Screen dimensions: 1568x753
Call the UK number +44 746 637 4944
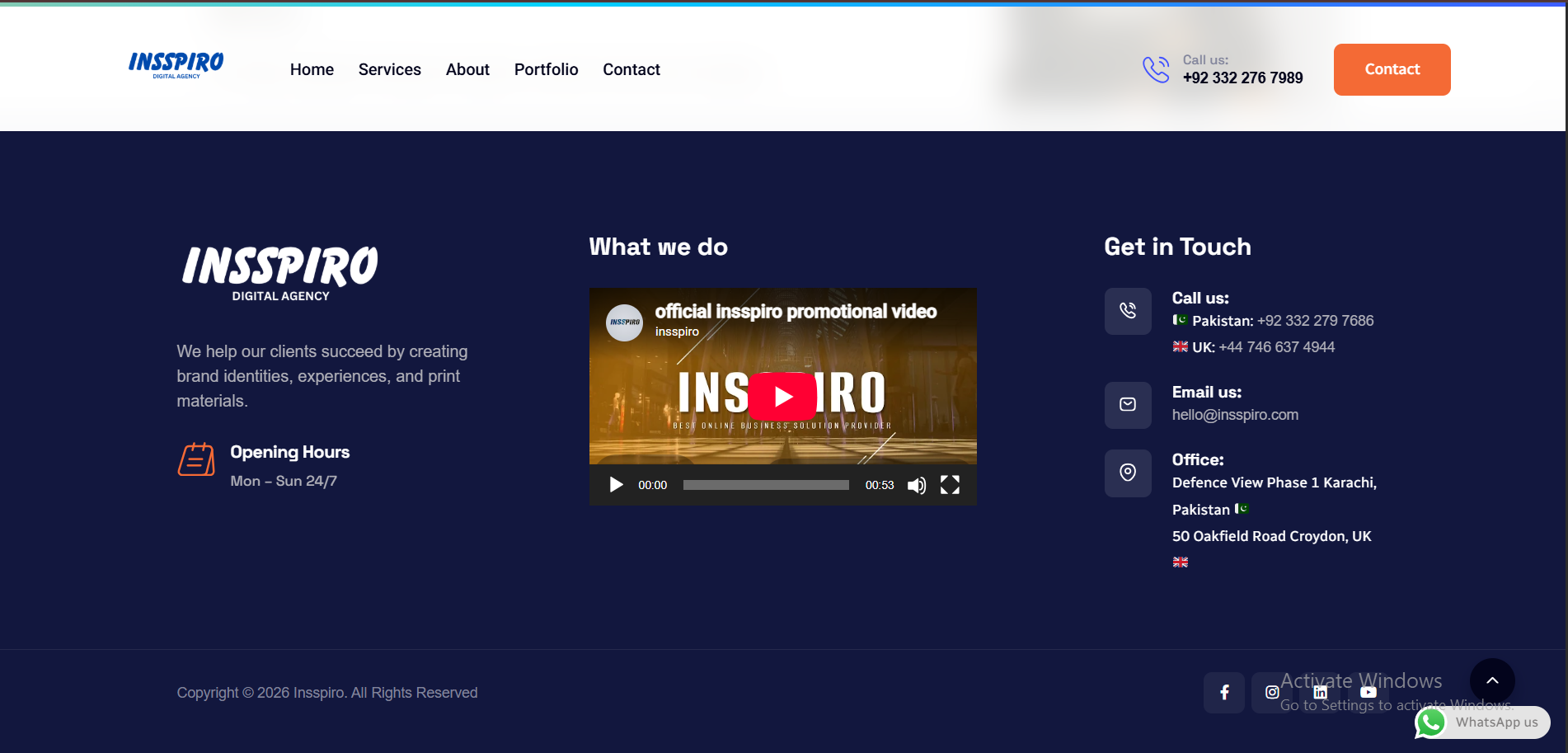click(x=1276, y=347)
